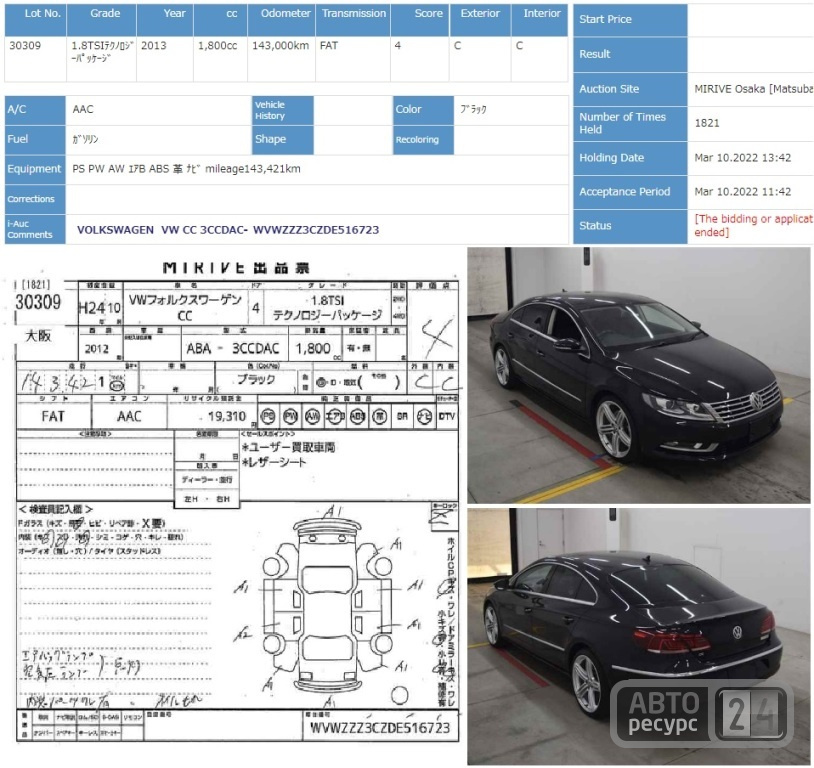The height and width of the screenshot is (768, 814).
Task: Click the Exterior column header
Action: click(480, 20)
